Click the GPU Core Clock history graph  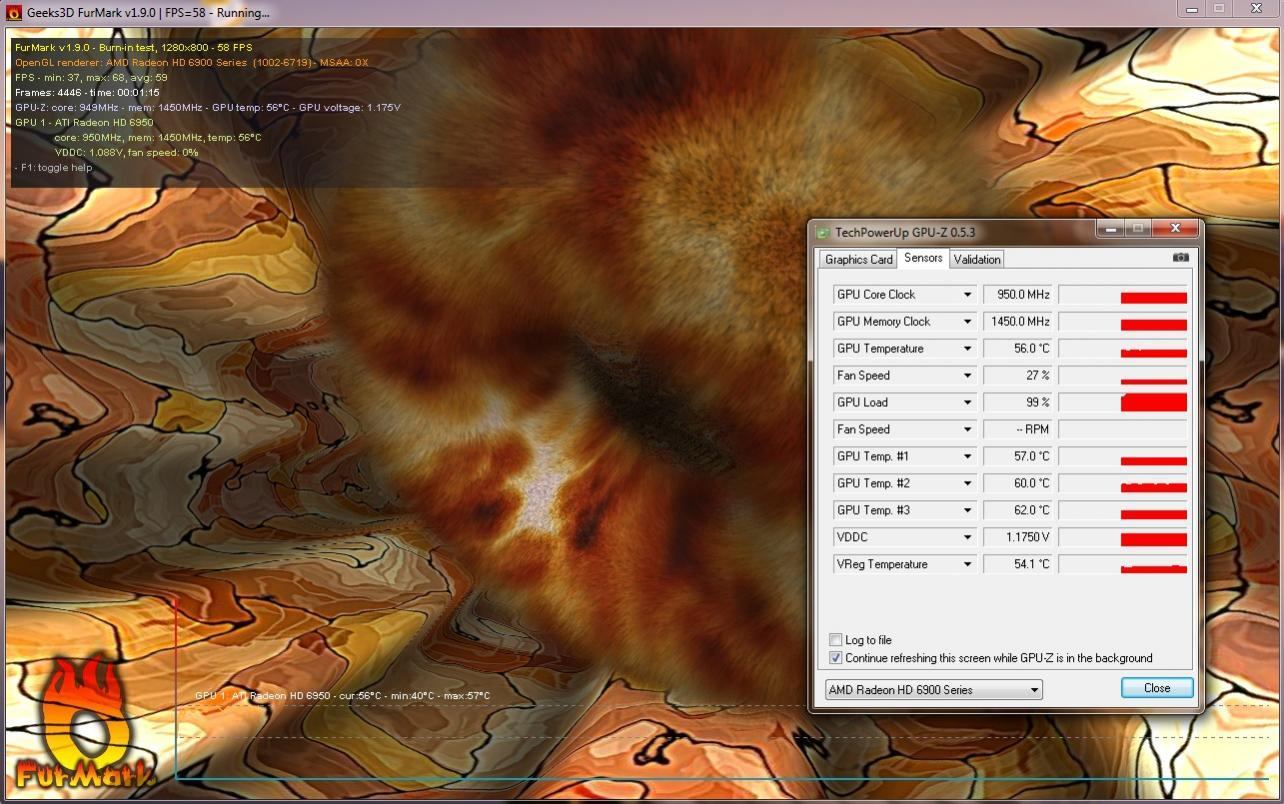point(1123,295)
